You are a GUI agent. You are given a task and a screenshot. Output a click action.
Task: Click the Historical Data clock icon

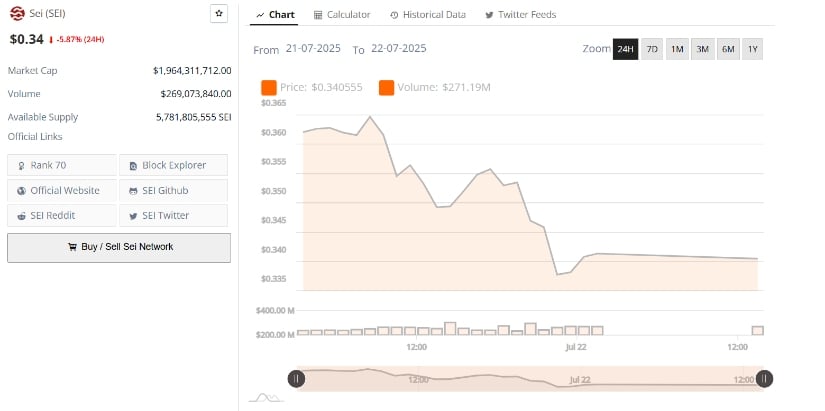pos(395,15)
